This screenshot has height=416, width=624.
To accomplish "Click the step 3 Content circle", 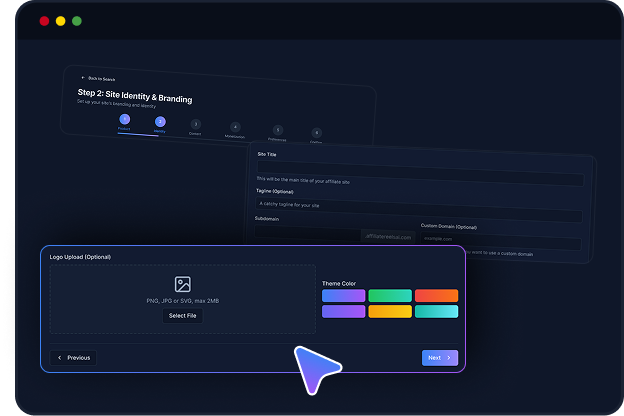I will pyautogui.click(x=196, y=124).
